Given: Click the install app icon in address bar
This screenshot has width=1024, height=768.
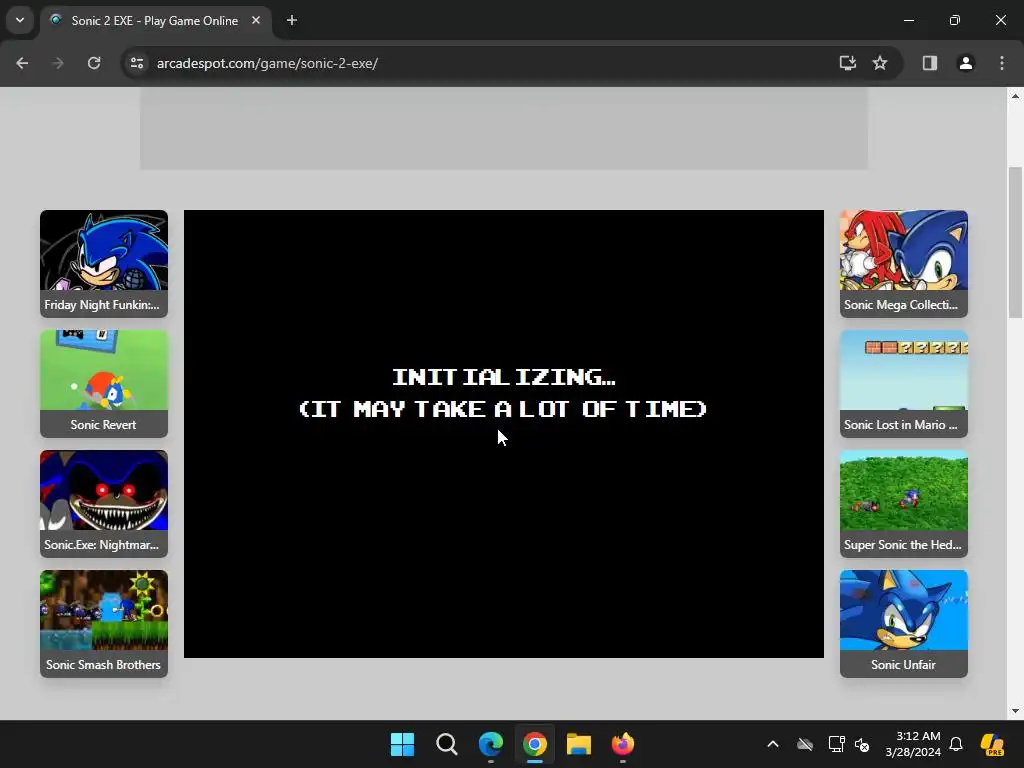Looking at the screenshot, I should coord(847,63).
